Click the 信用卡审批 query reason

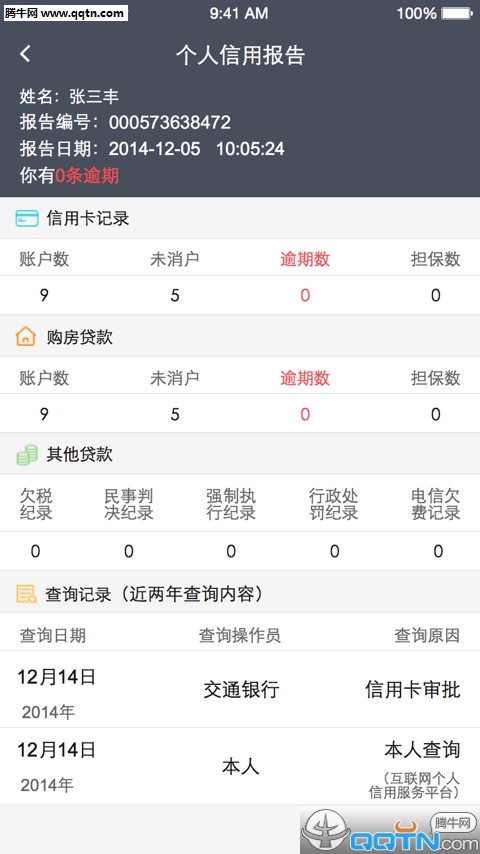tap(412, 690)
